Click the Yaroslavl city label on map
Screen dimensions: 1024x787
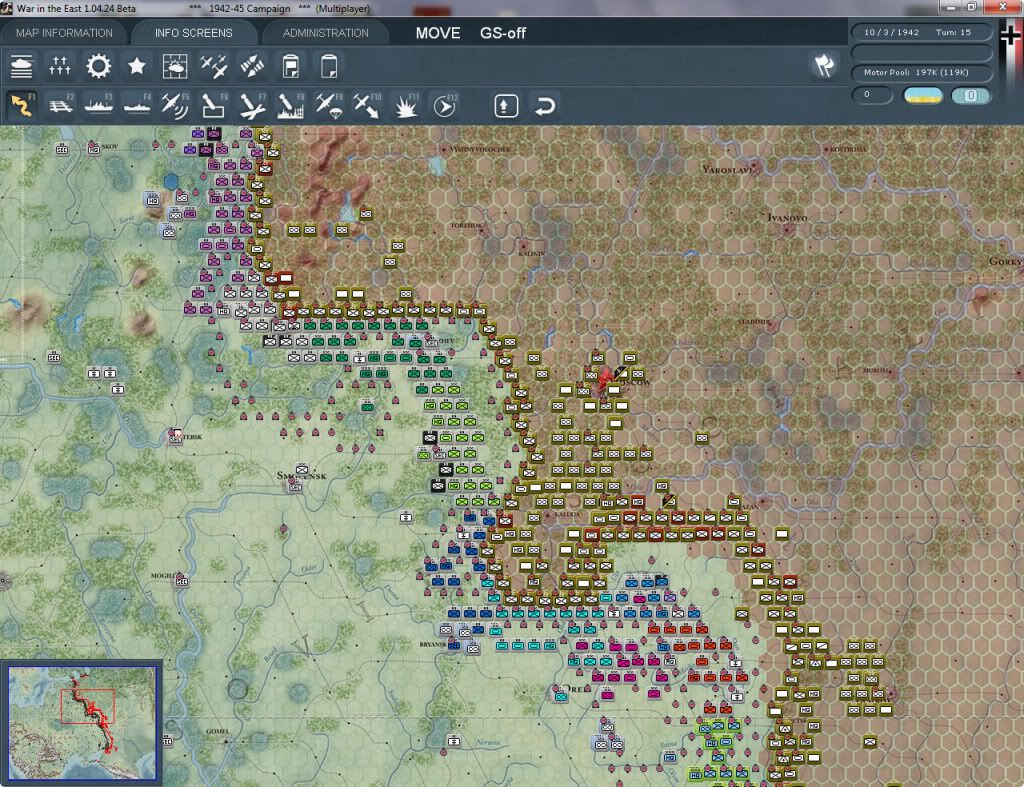click(x=728, y=169)
